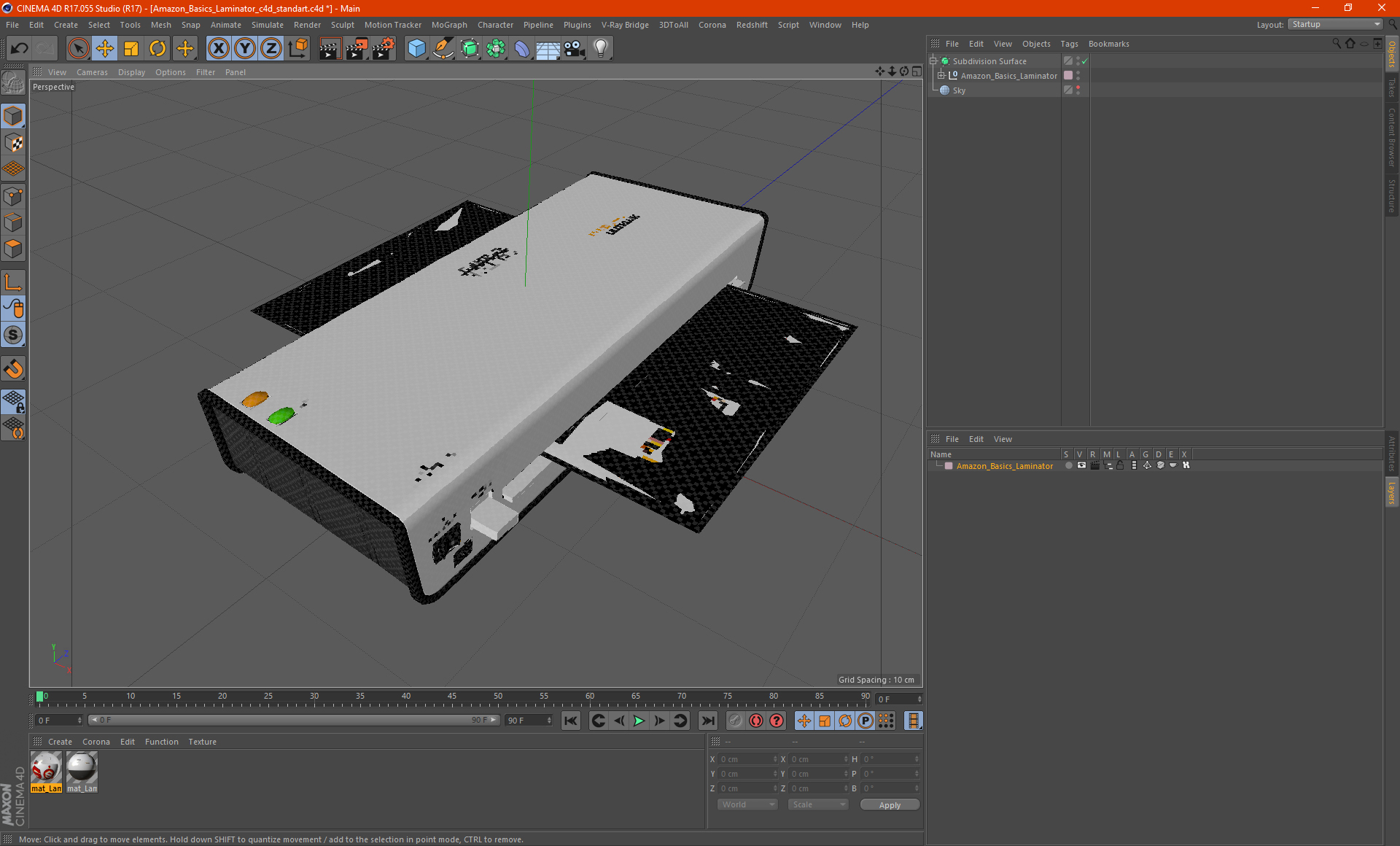Viewport: 1400px width, 846px height.
Task: Open the MoGraph menu
Action: [x=449, y=25]
